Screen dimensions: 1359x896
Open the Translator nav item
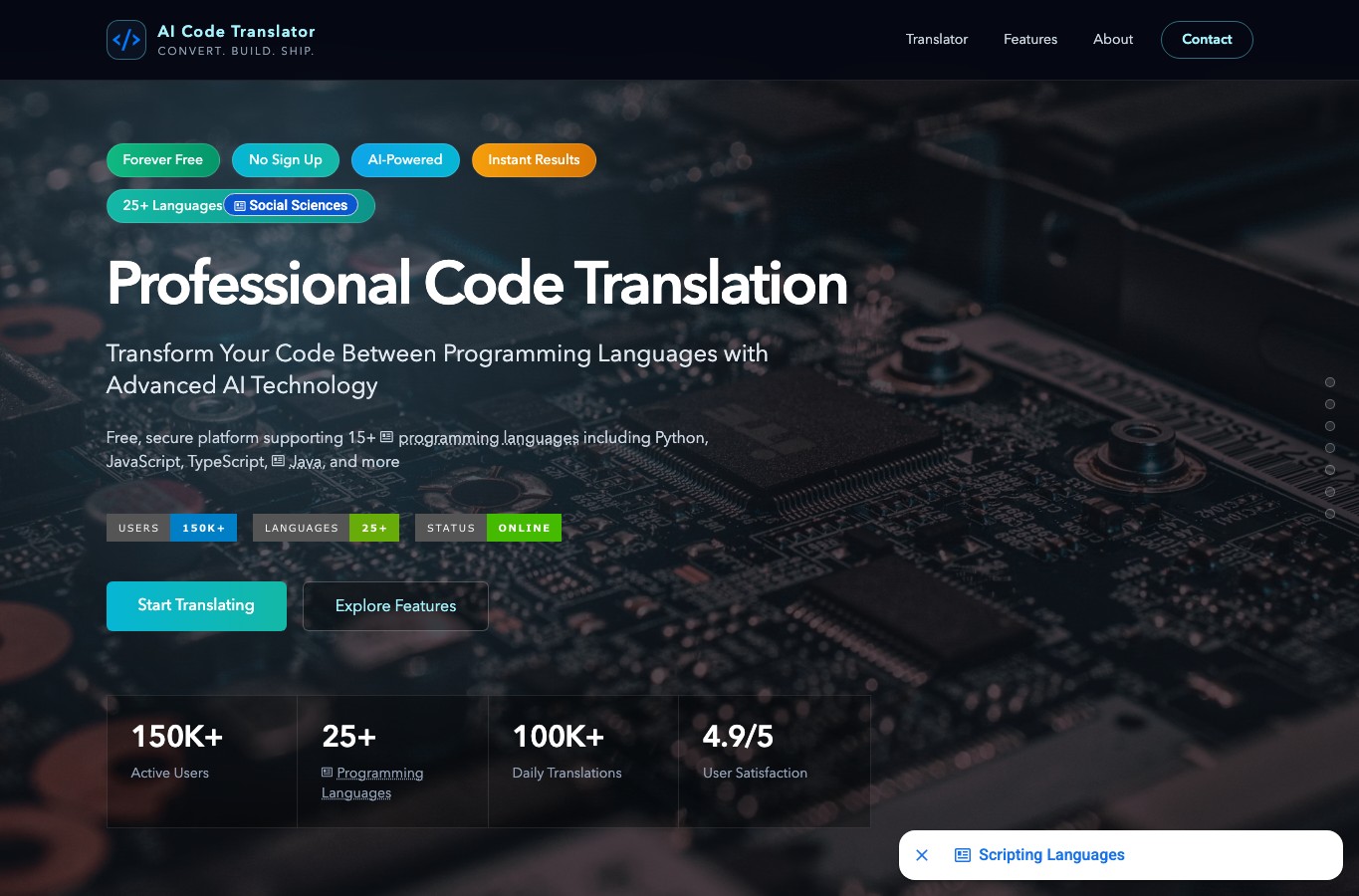pos(937,39)
